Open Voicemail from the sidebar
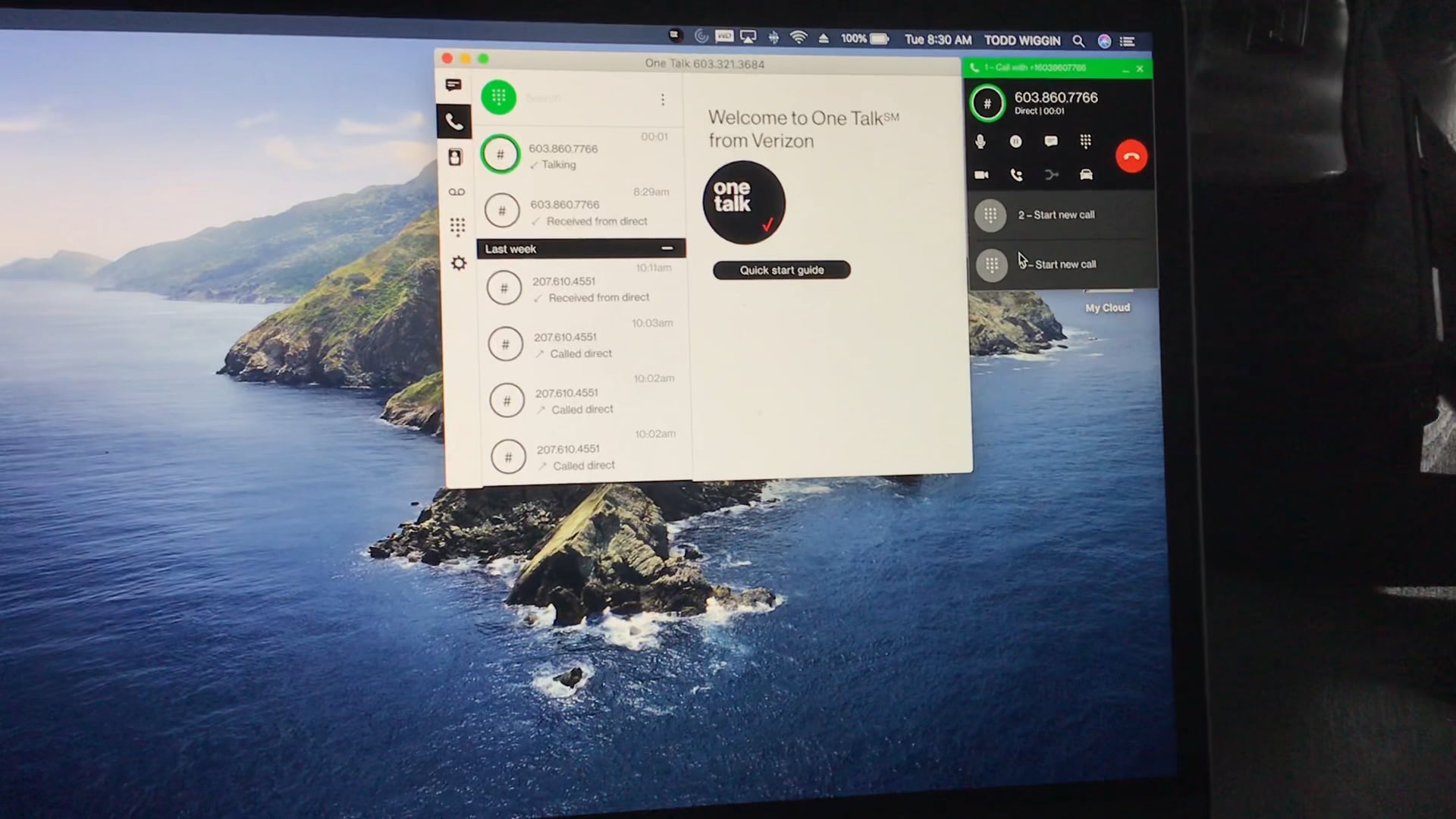The width and height of the screenshot is (1456, 819). [456, 191]
